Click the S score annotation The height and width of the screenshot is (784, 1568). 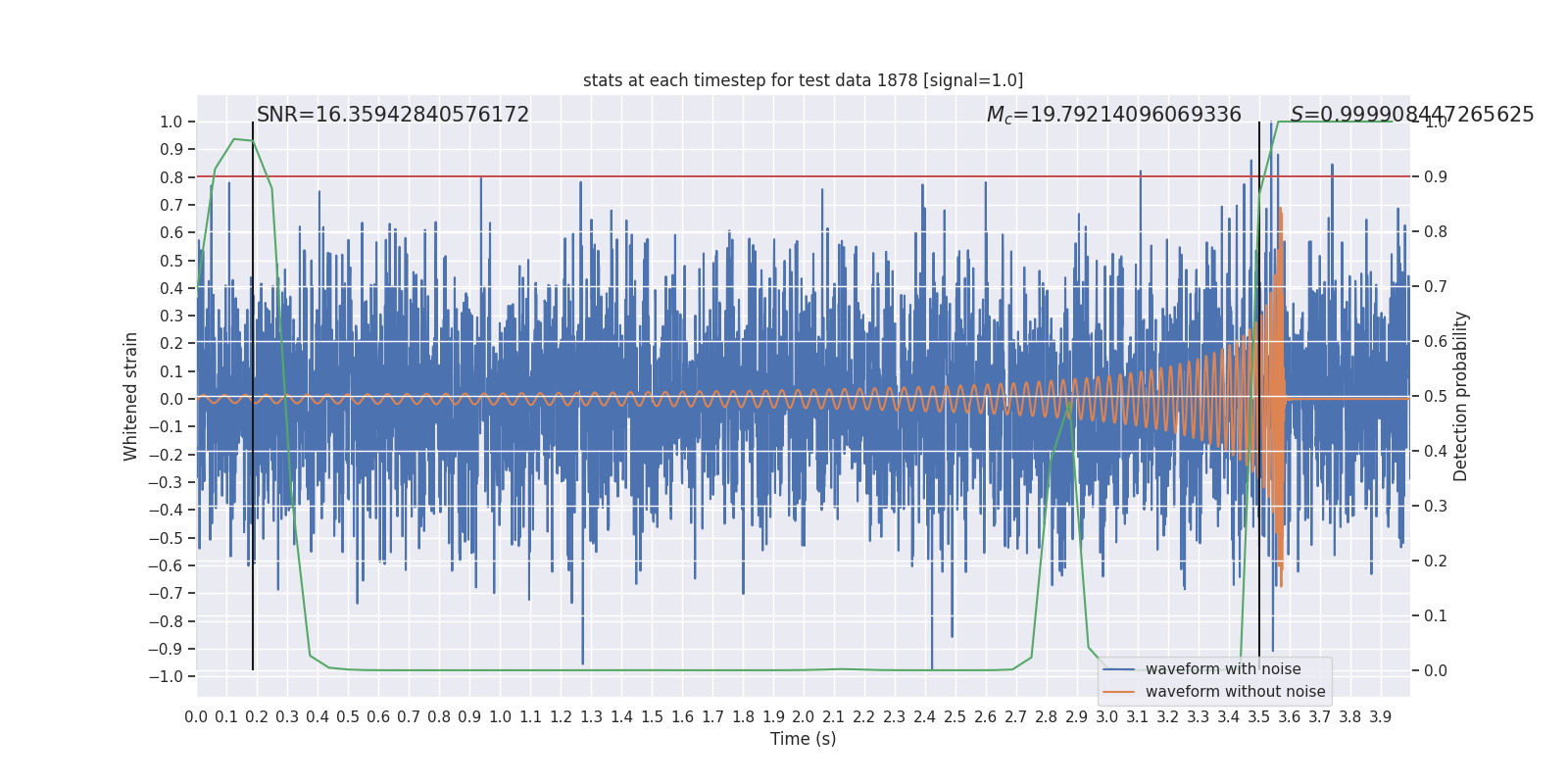1411,115
